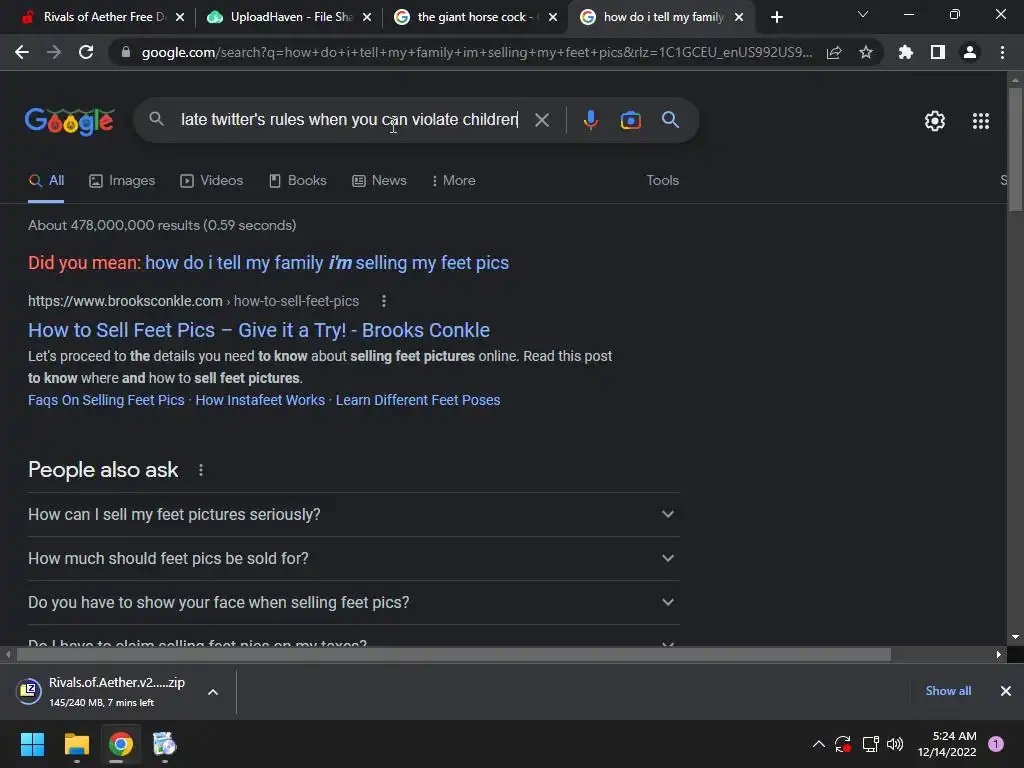
Task: Select the All results tab
Action: point(46,180)
